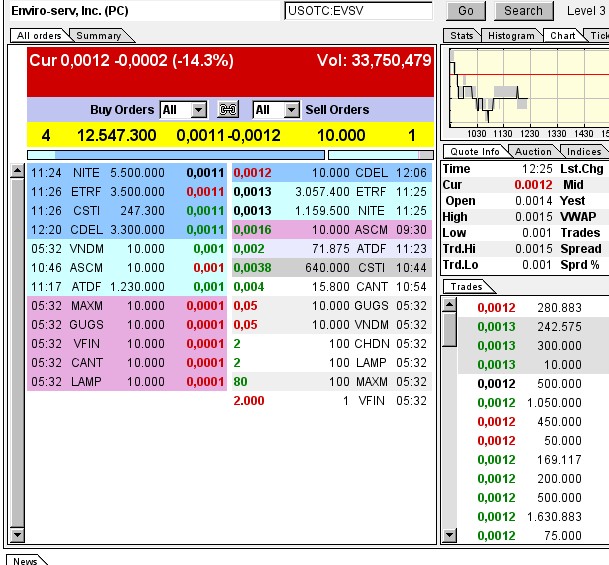Select the Chart tab
This screenshot has height=565, width=609.
click(x=563, y=35)
